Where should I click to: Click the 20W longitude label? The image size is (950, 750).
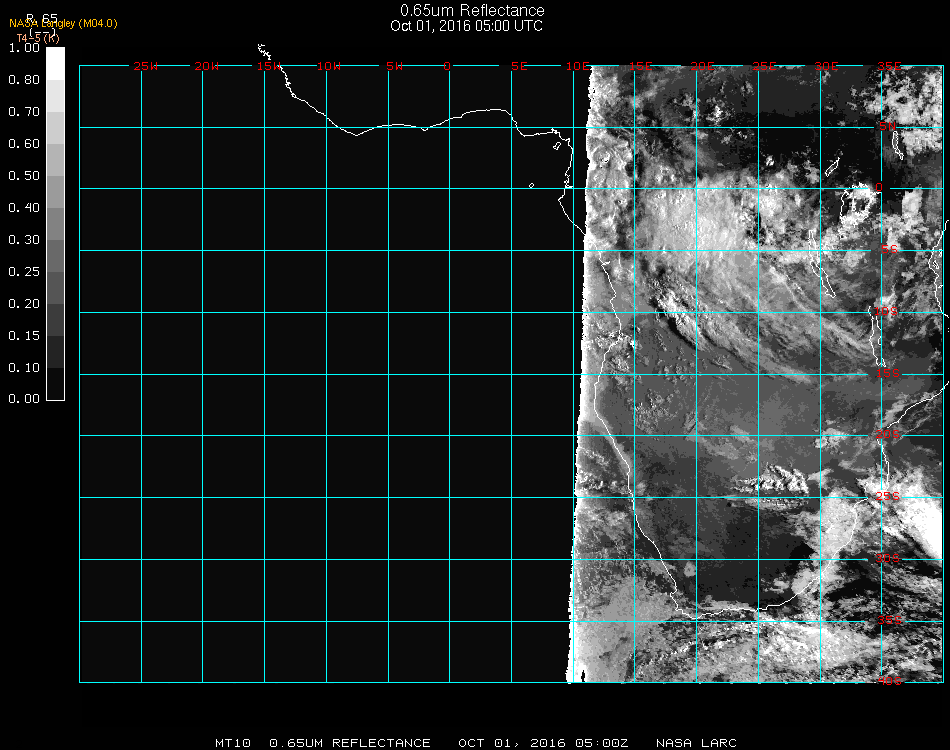tap(207, 66)
